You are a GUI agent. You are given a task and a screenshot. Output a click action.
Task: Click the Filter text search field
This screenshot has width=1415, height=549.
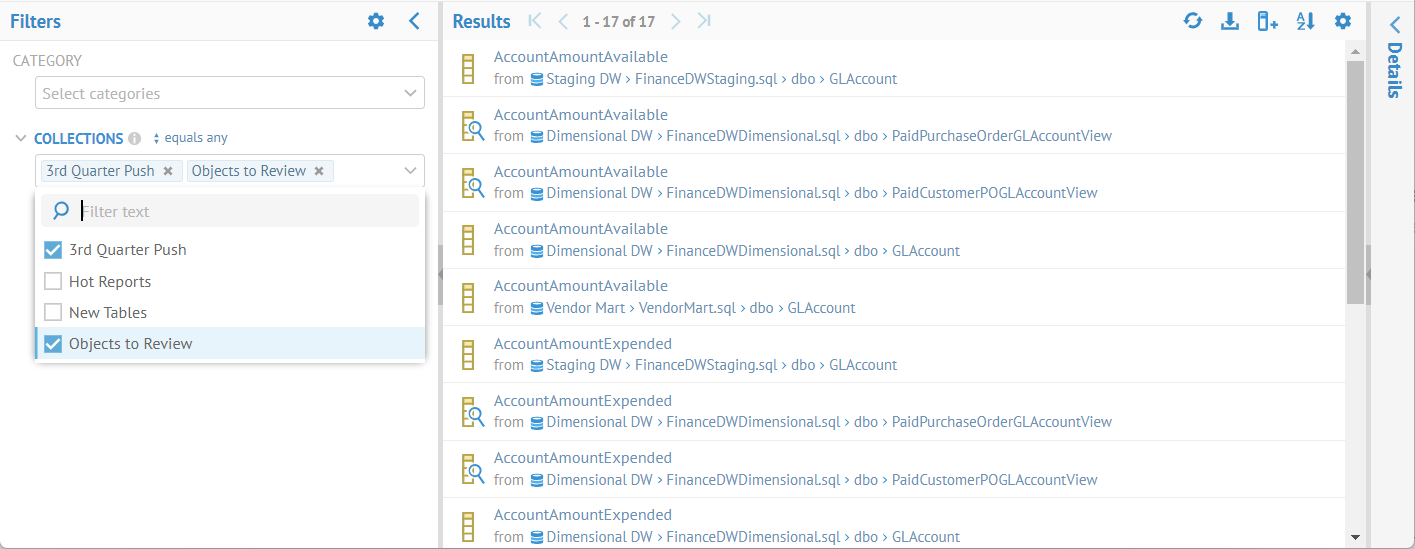pos(245,211)
